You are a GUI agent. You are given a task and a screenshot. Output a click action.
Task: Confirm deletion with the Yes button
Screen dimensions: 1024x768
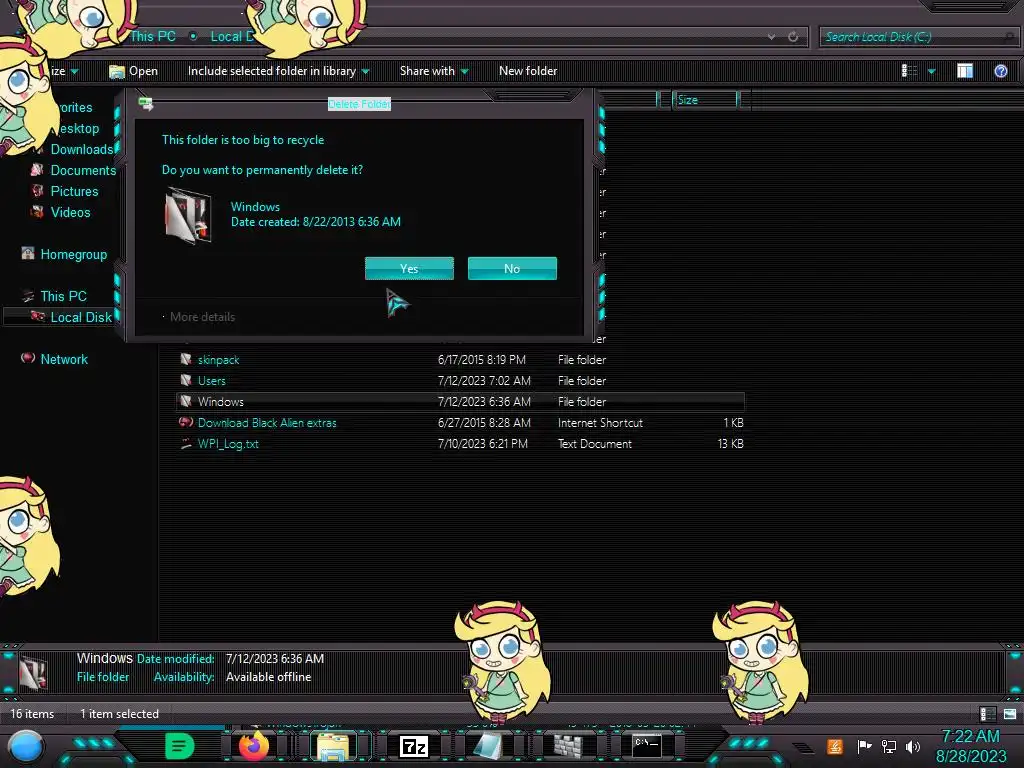point(409,268)
